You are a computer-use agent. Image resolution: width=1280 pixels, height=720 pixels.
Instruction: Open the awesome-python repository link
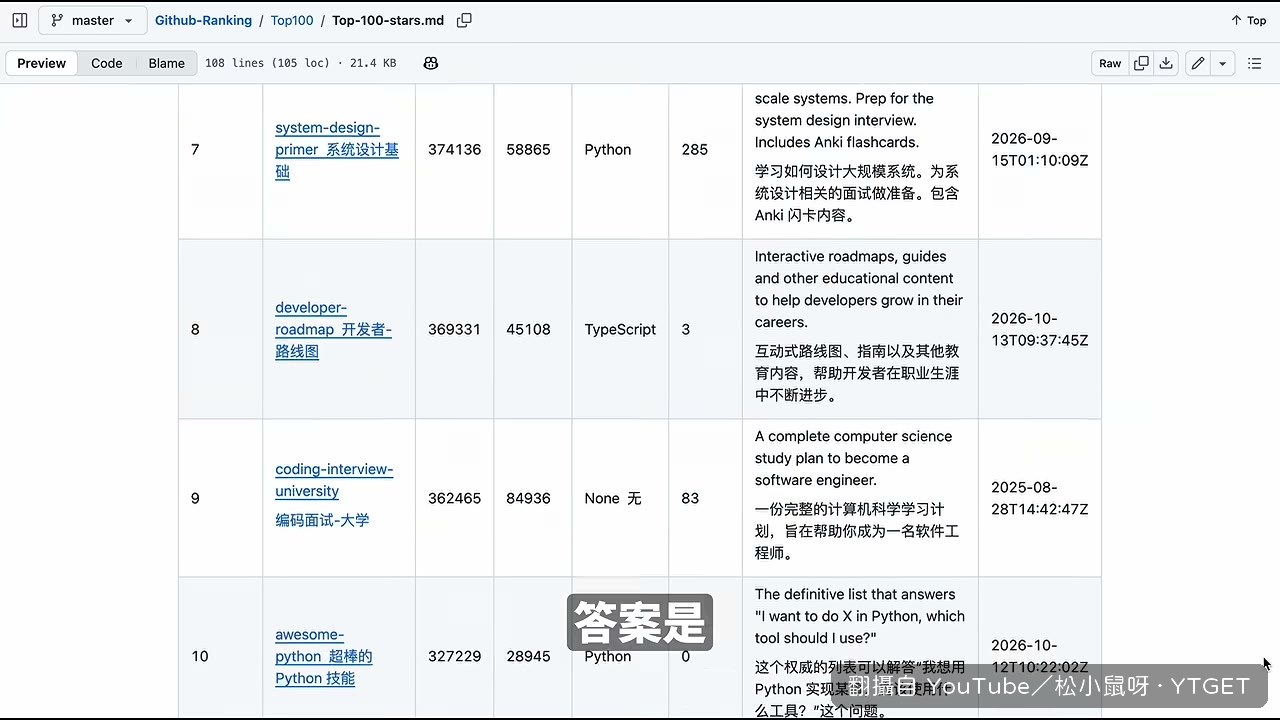click(324, 656)
